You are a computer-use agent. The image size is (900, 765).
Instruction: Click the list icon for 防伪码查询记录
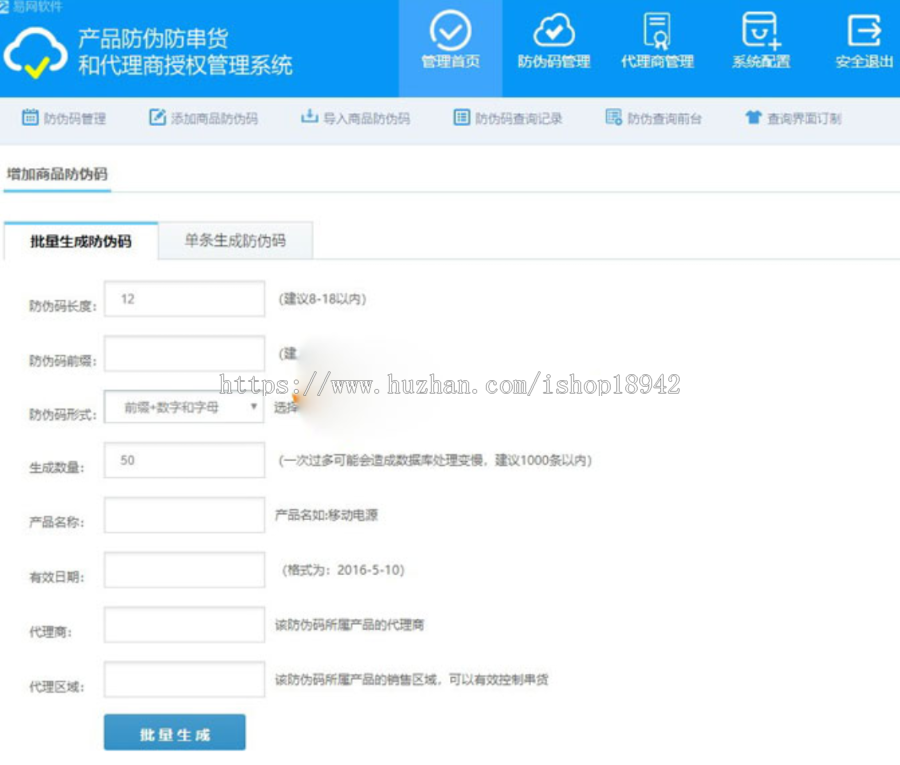click(461, 117)
